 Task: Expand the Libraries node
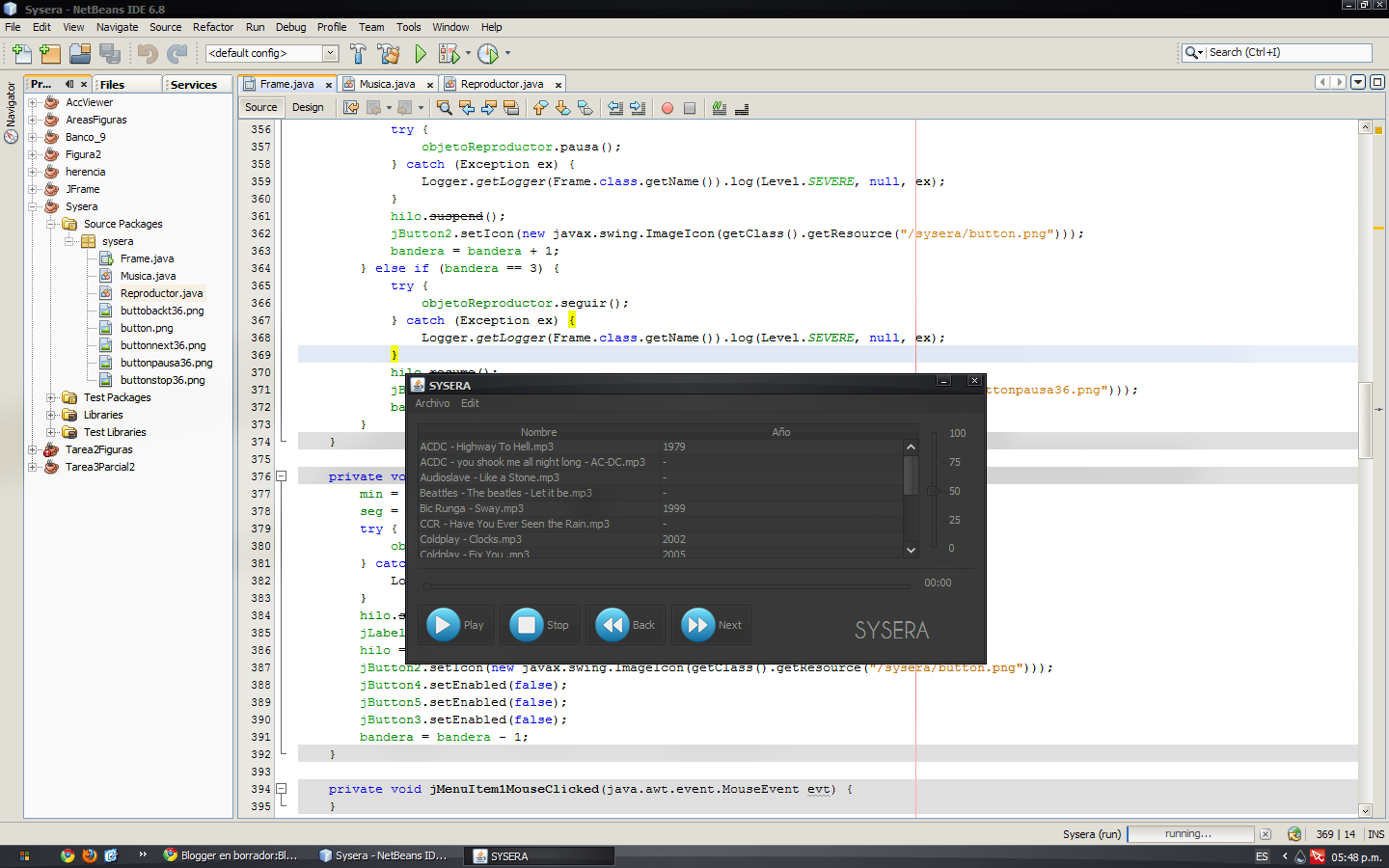click(51, 415)
